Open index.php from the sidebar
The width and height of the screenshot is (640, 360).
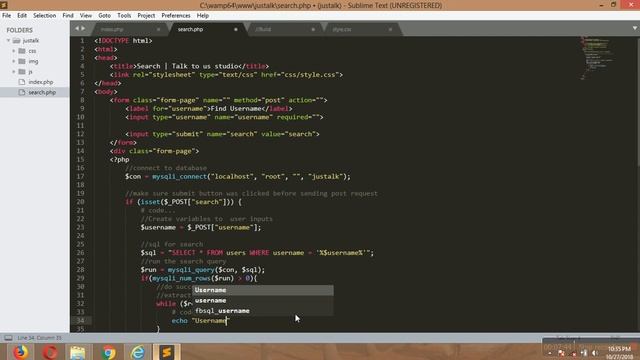pos(41,82)
